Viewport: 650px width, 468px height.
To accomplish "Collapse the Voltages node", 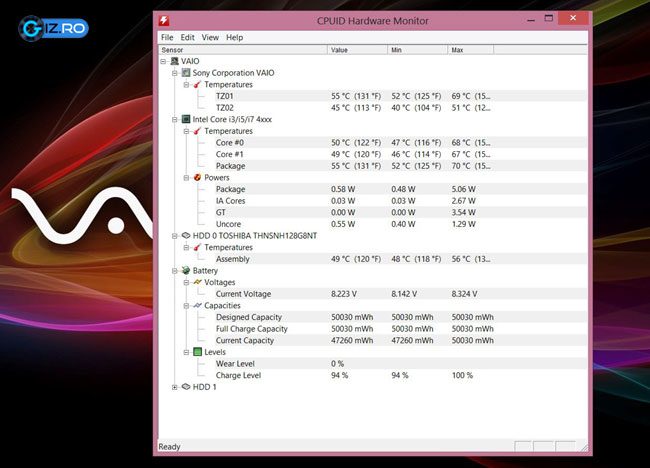I will 187,282.
